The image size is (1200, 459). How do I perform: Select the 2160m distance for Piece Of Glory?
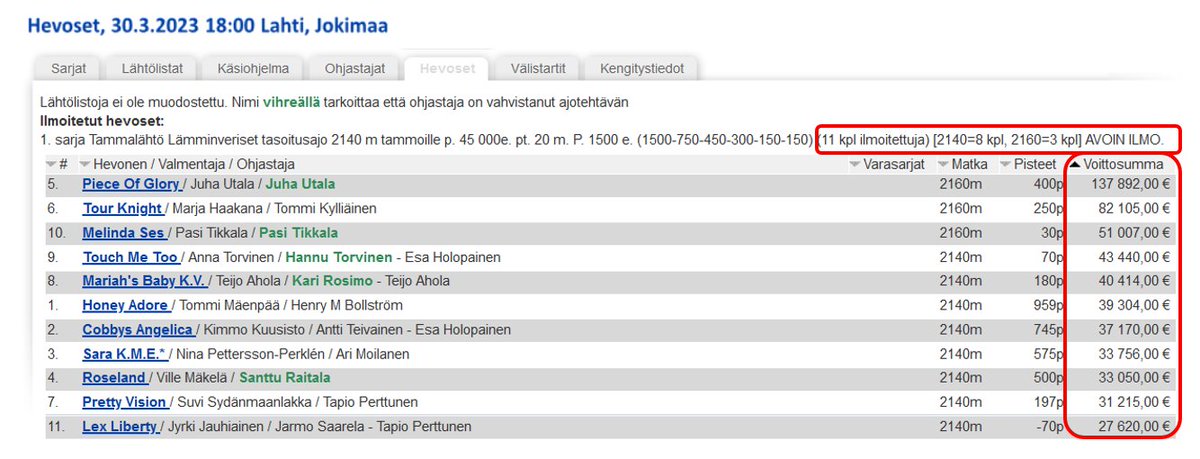(959, 184)
